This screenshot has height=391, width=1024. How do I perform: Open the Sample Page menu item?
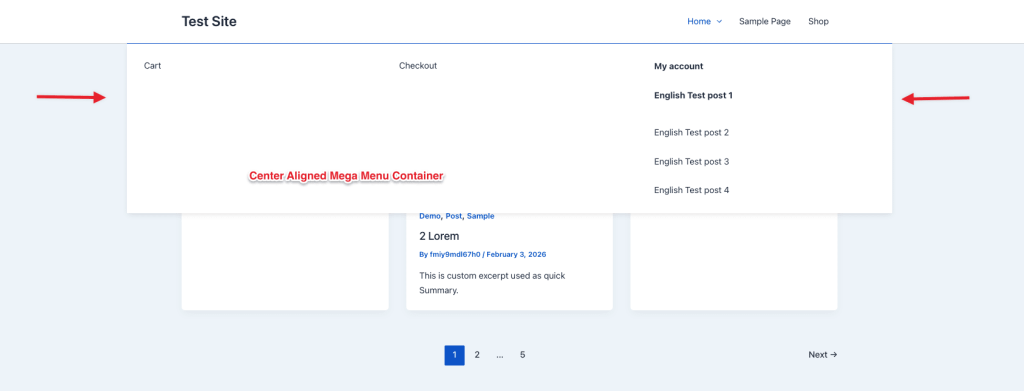(765, 22)
